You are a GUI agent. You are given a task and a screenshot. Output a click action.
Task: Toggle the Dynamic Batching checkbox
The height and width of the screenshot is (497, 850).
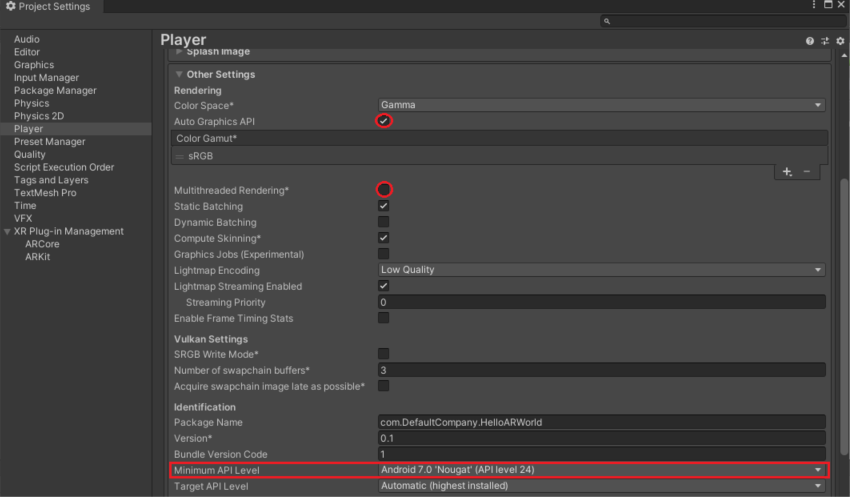tap(383, 222)
